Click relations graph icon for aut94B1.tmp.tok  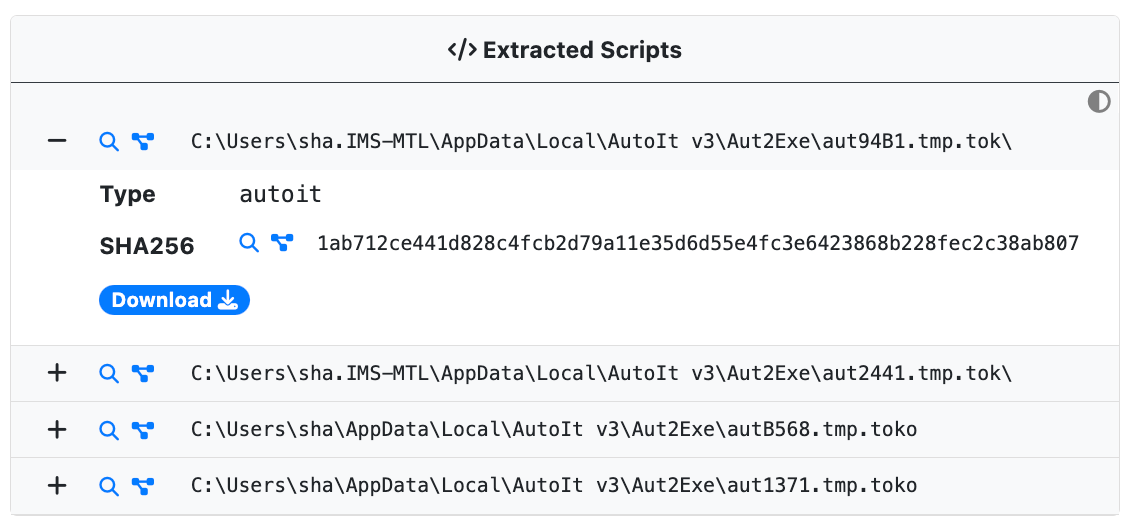(x=143, y=142)
